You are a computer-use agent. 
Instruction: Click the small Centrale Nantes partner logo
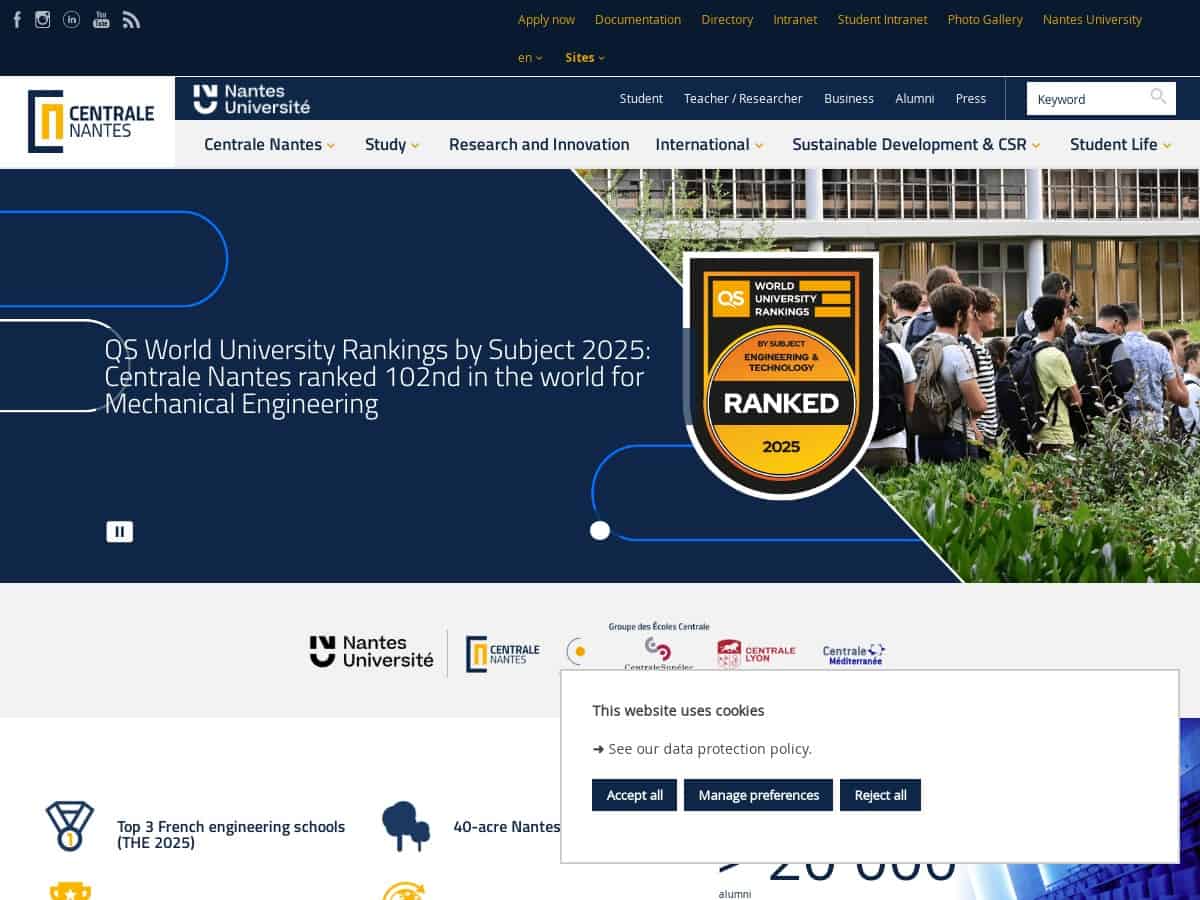pyautogui.click(x=502, y=654)
